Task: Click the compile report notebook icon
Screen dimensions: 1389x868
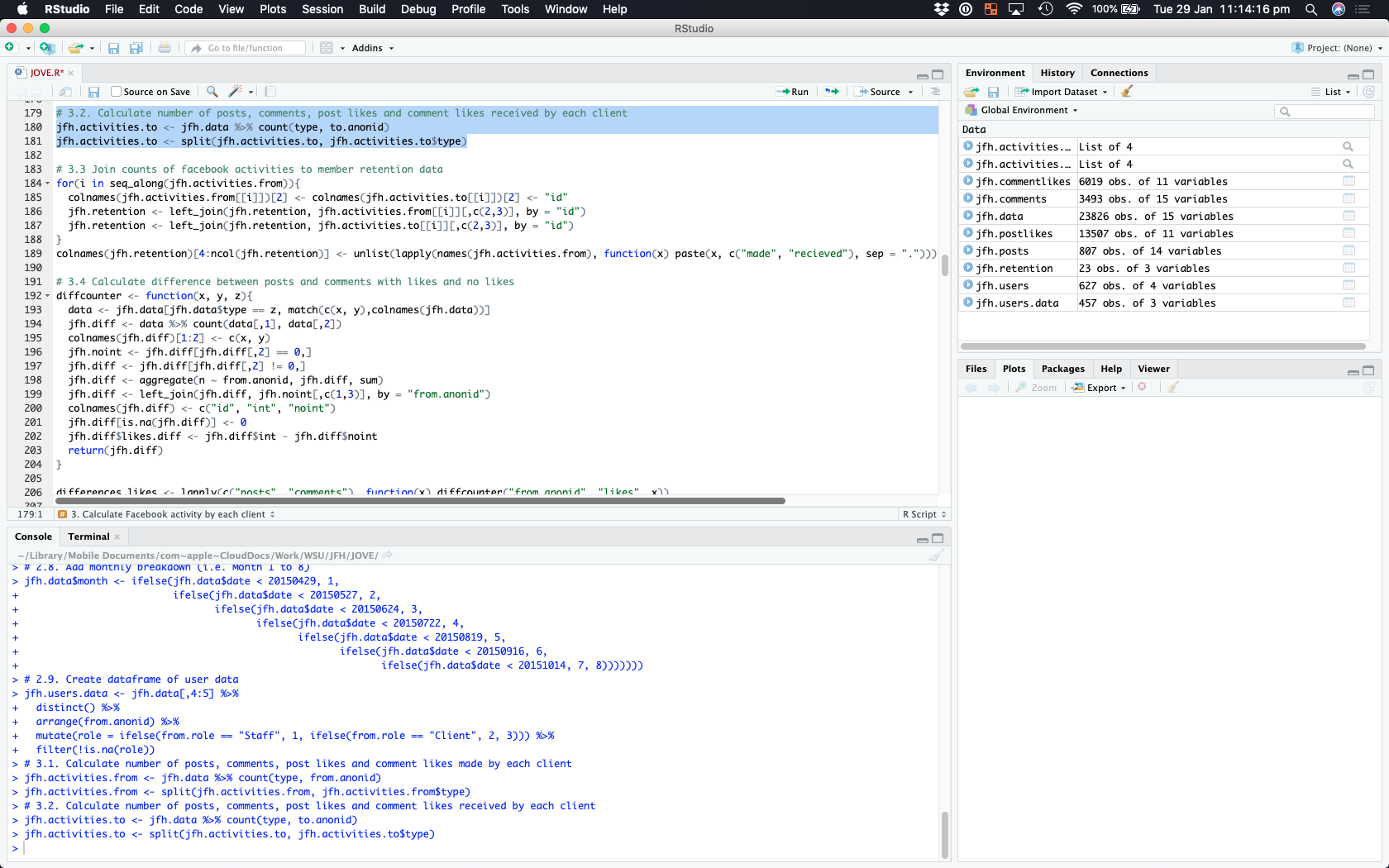Action: click(x=270, y=92)
